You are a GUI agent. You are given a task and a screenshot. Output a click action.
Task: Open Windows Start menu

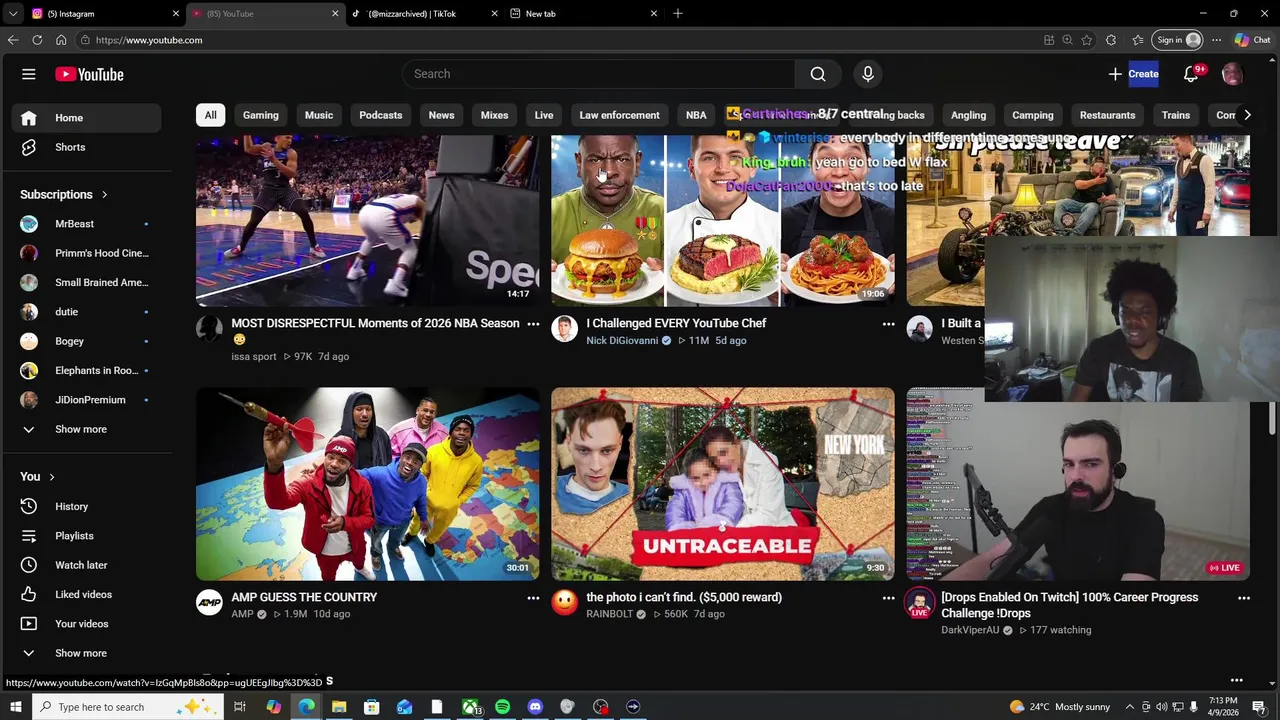pyautogui.click(x=15, y=707)
